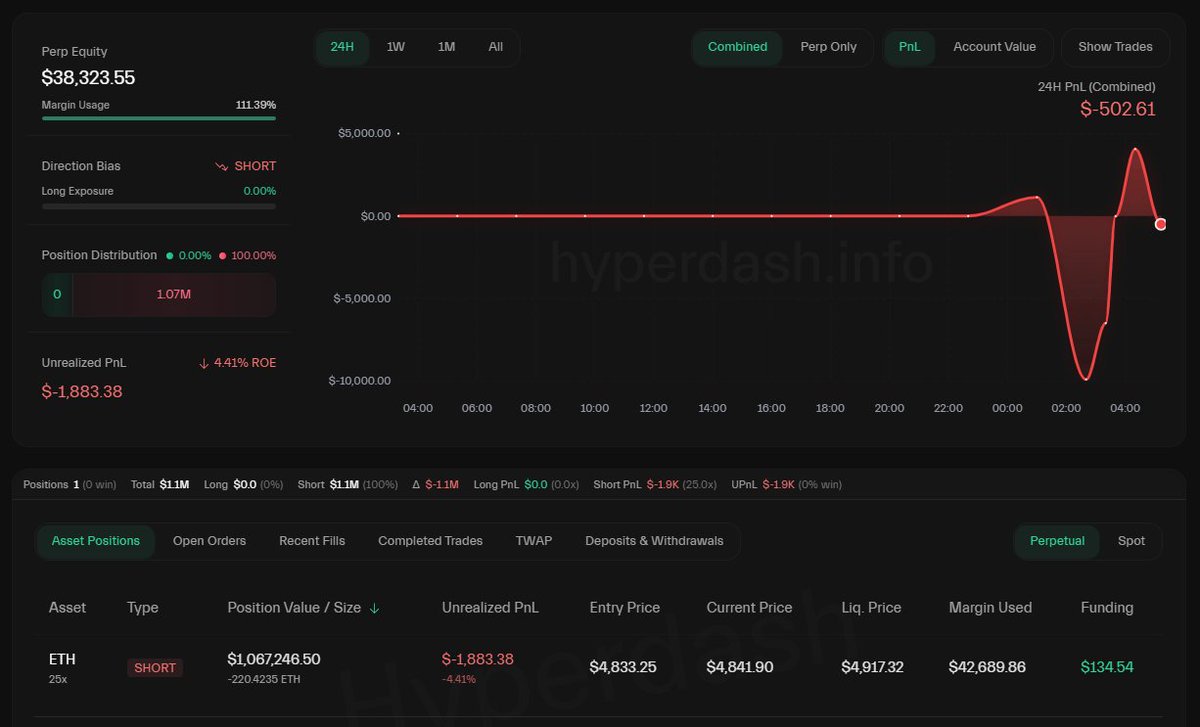
Task: Open the Asset Positions tab
Action: point(96,541)
